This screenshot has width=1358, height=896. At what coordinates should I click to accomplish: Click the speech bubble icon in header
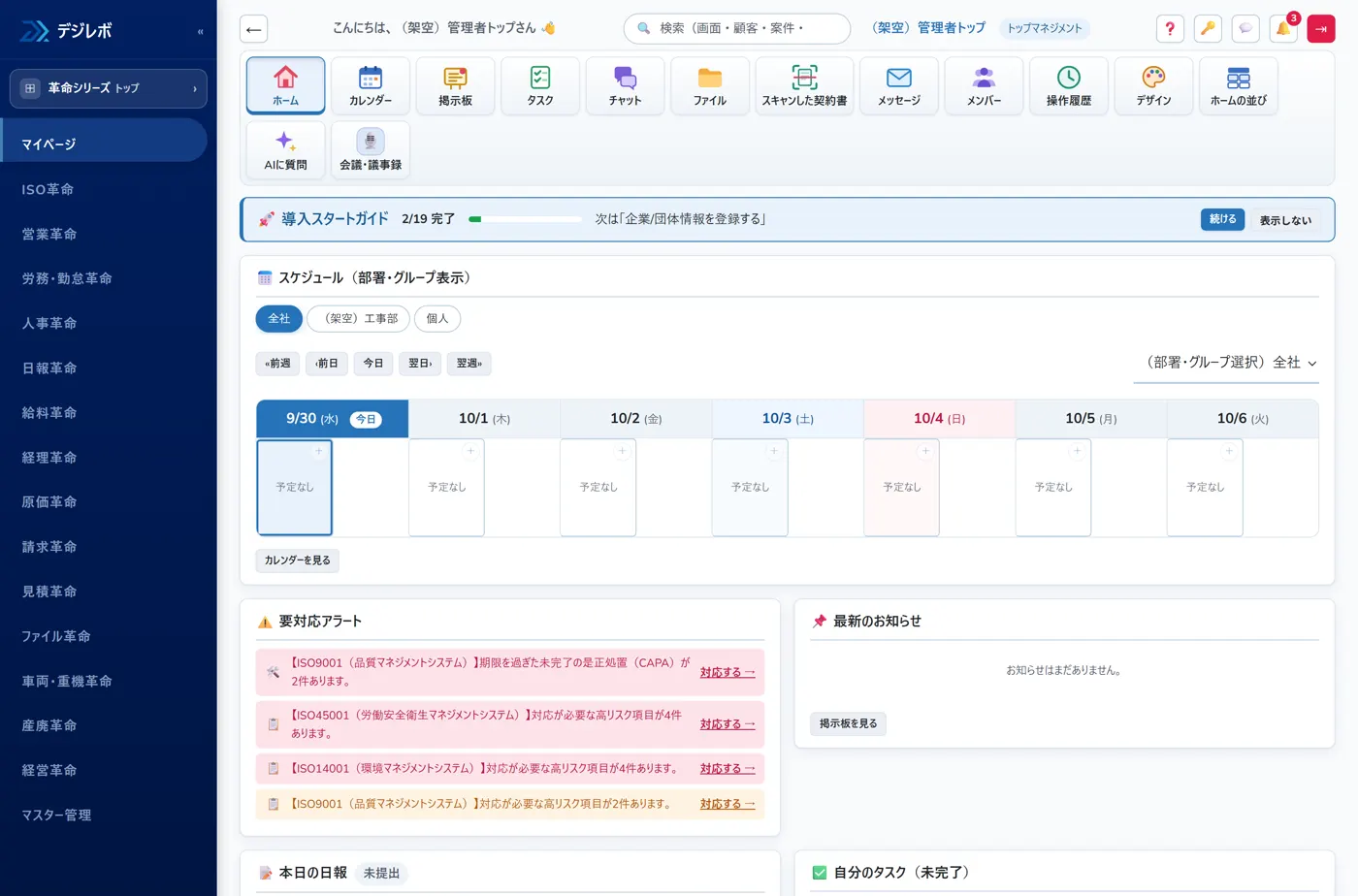1245,29
